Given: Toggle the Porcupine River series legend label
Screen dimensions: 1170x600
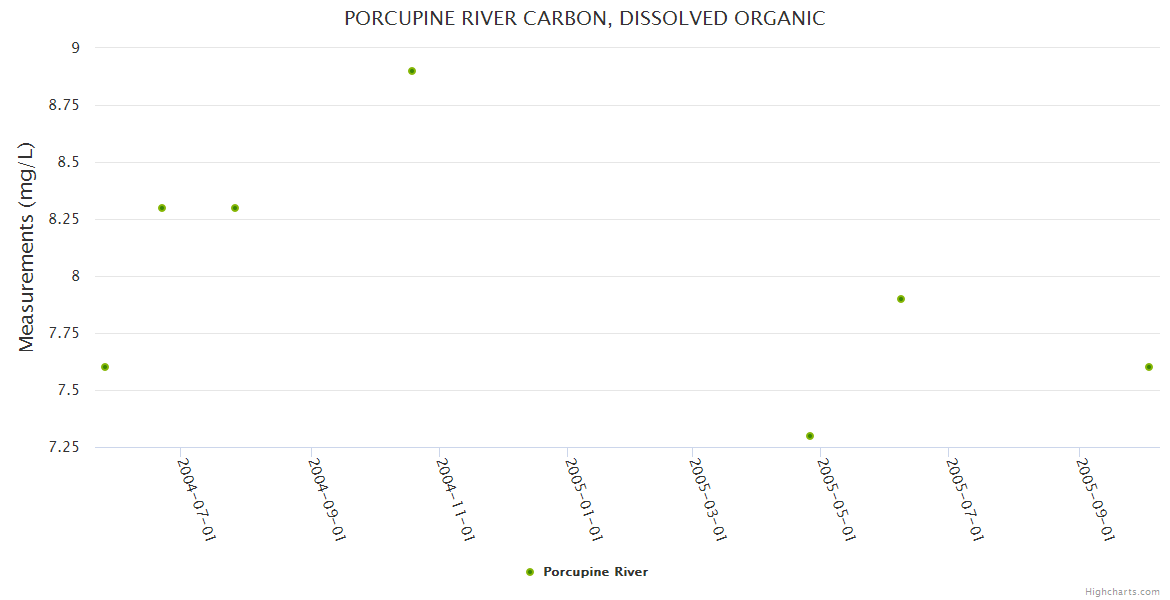Looking at the screenshot, I should [595, 572].
